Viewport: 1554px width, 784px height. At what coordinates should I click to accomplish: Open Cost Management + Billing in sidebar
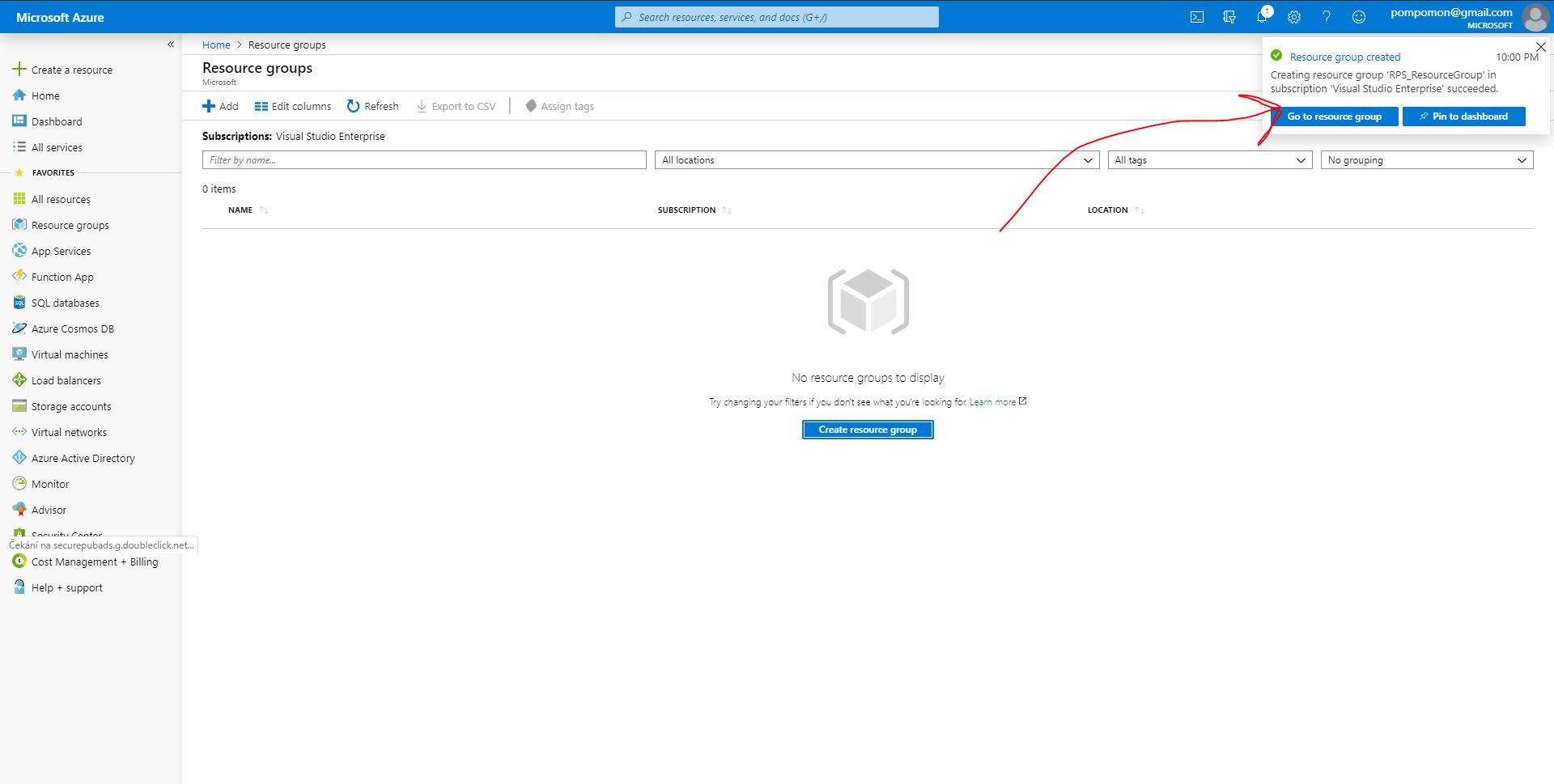click(x=95, y=562)
